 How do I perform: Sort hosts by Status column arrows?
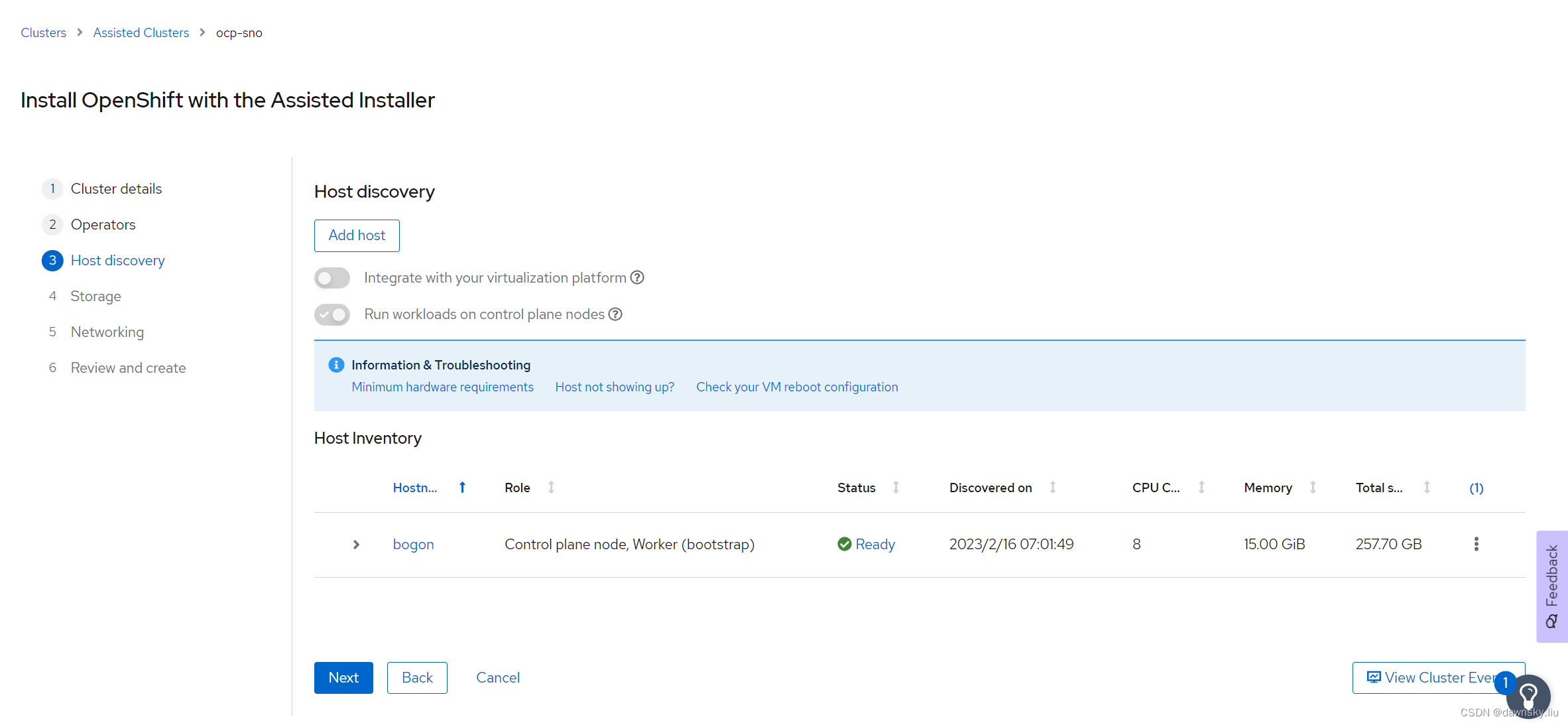[x=896, y=488]
